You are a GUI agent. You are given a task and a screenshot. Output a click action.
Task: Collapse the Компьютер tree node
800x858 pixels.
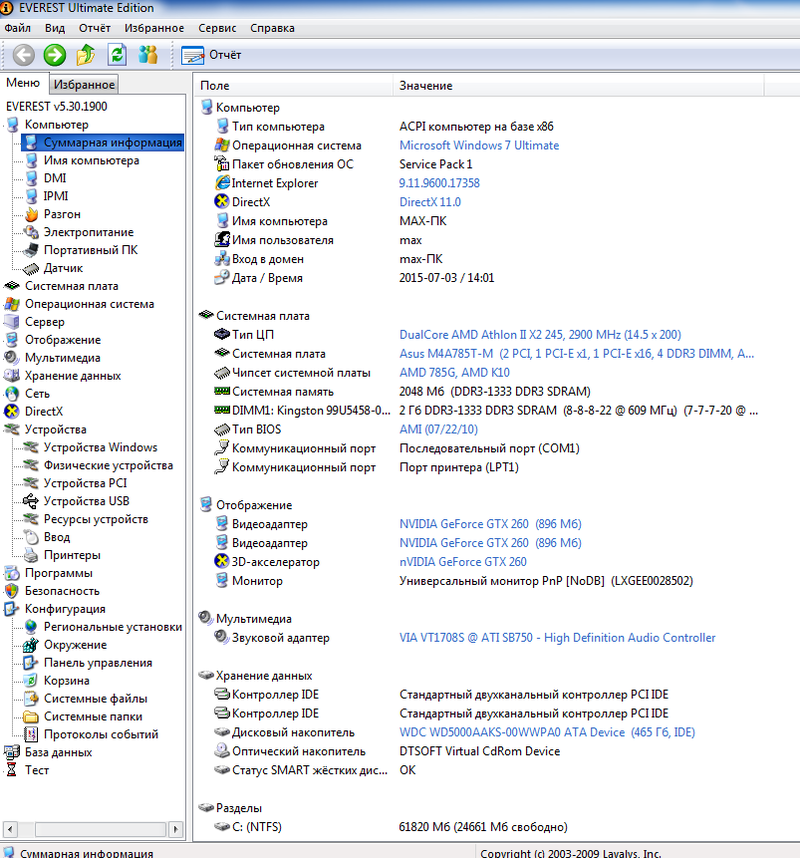pos(5,125)
